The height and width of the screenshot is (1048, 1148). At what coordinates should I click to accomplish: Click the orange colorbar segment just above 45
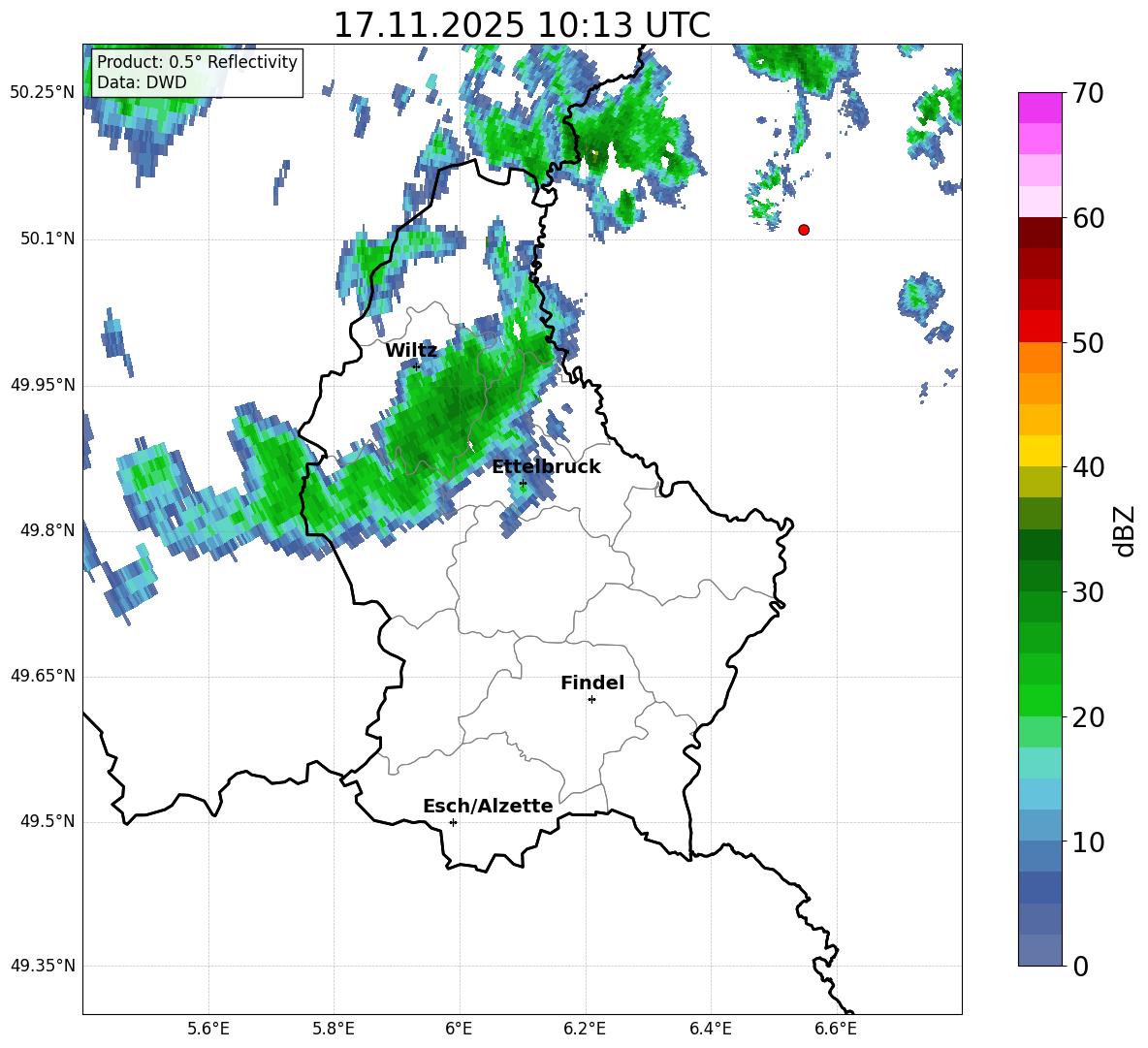tap(1039, 389)
